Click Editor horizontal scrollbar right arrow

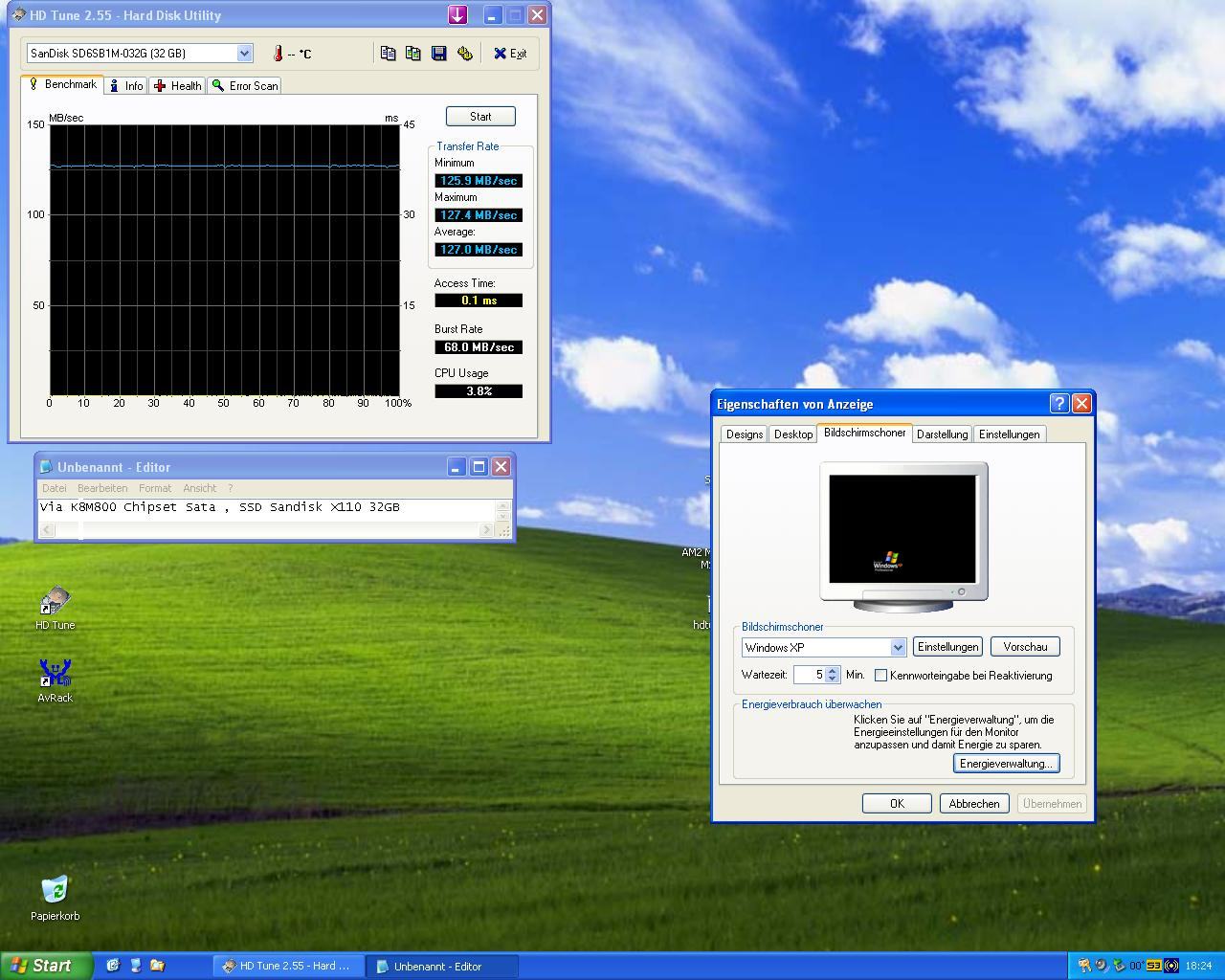486,529
